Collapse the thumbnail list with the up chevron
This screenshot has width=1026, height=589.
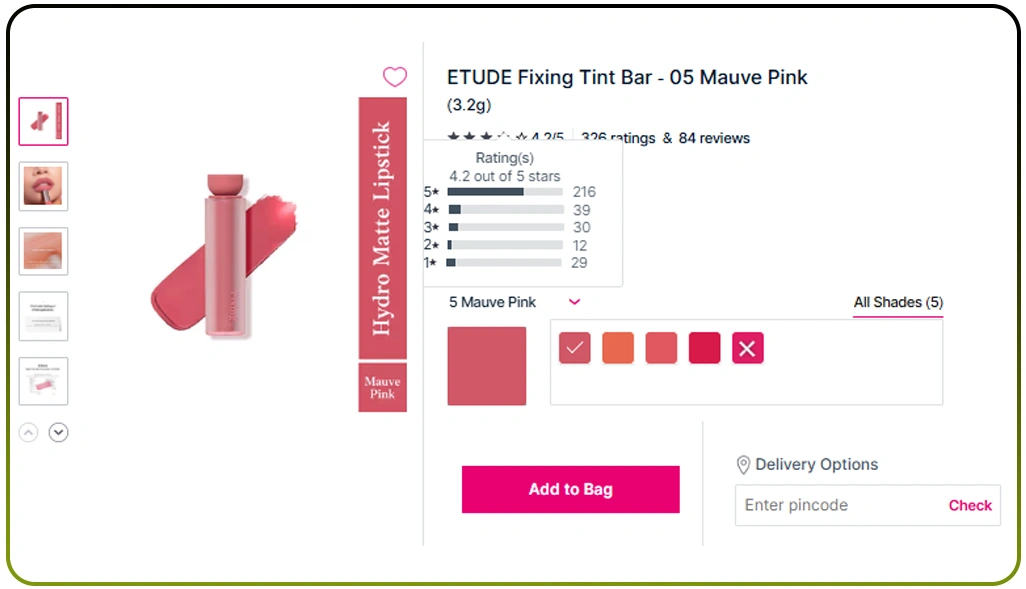(28, 432)
